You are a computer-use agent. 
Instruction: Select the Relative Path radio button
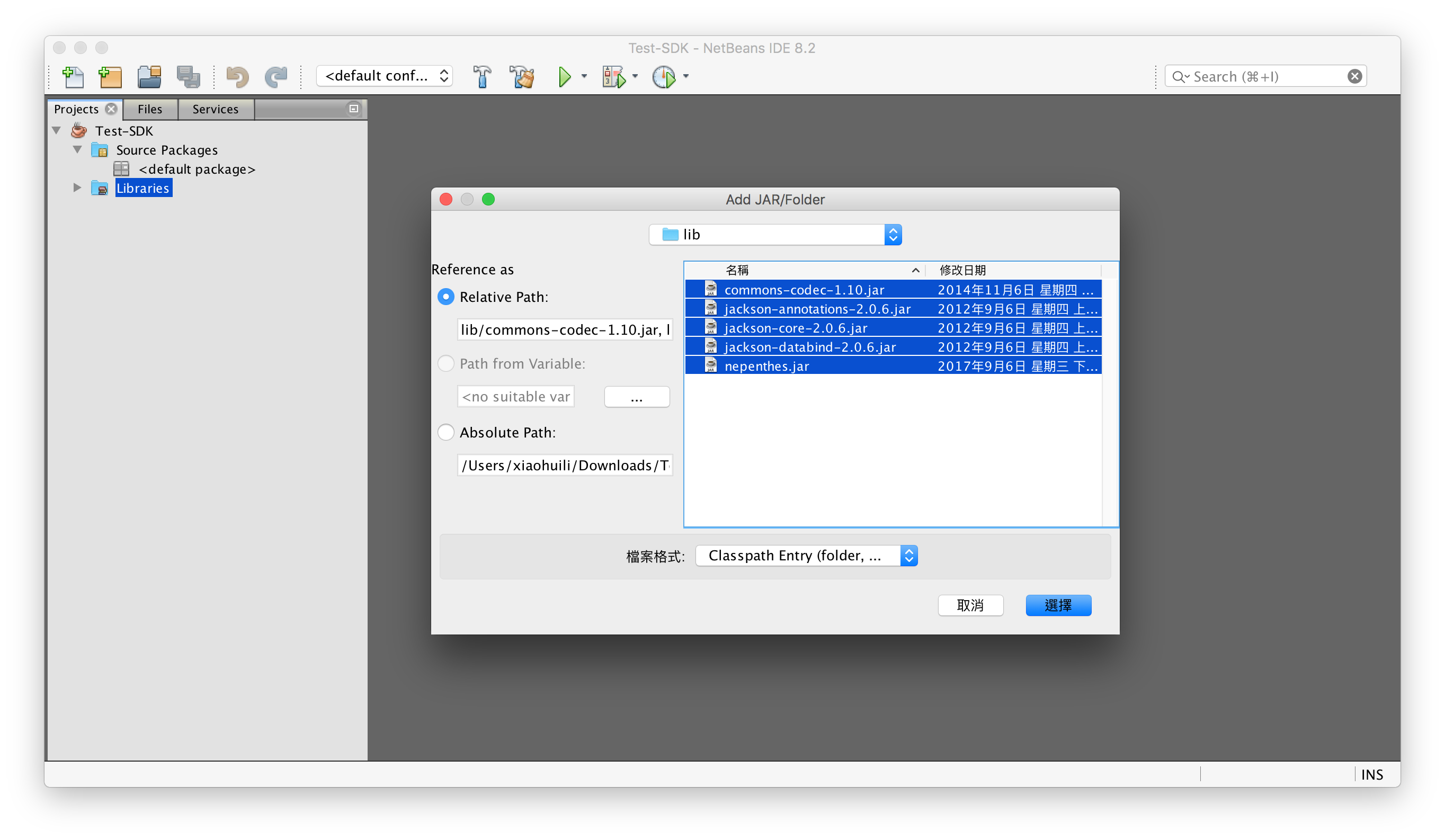point(445,297)
